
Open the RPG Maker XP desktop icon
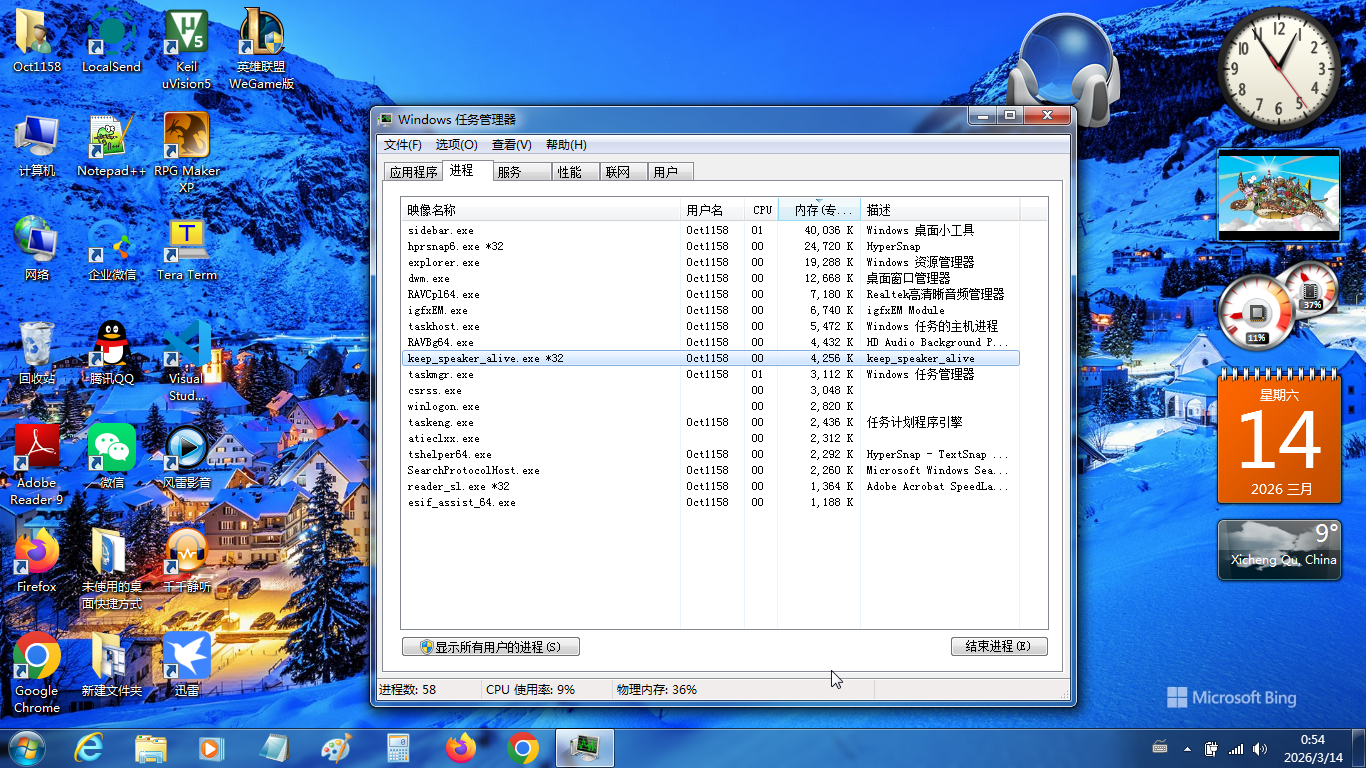click(186, 138)
